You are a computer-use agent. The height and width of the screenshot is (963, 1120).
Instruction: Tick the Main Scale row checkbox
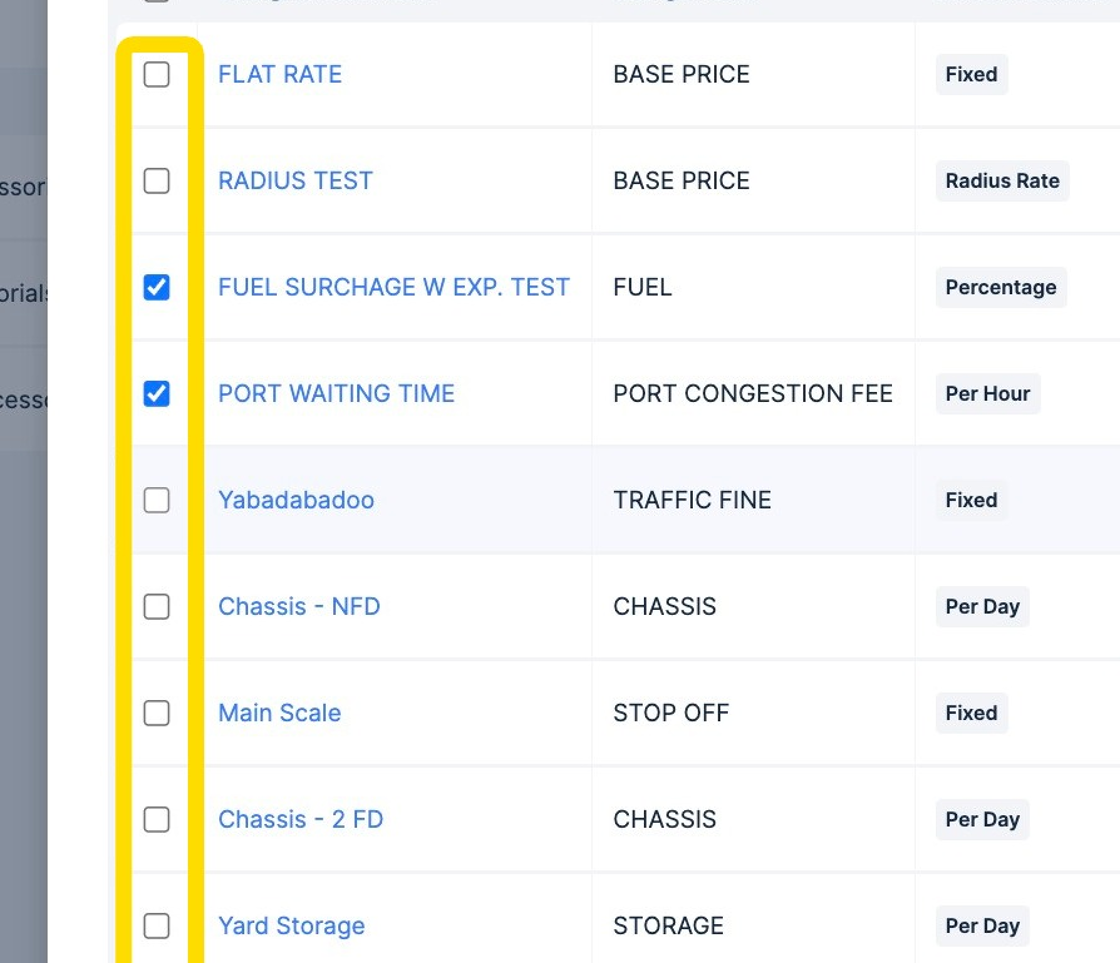pos(156,713)
